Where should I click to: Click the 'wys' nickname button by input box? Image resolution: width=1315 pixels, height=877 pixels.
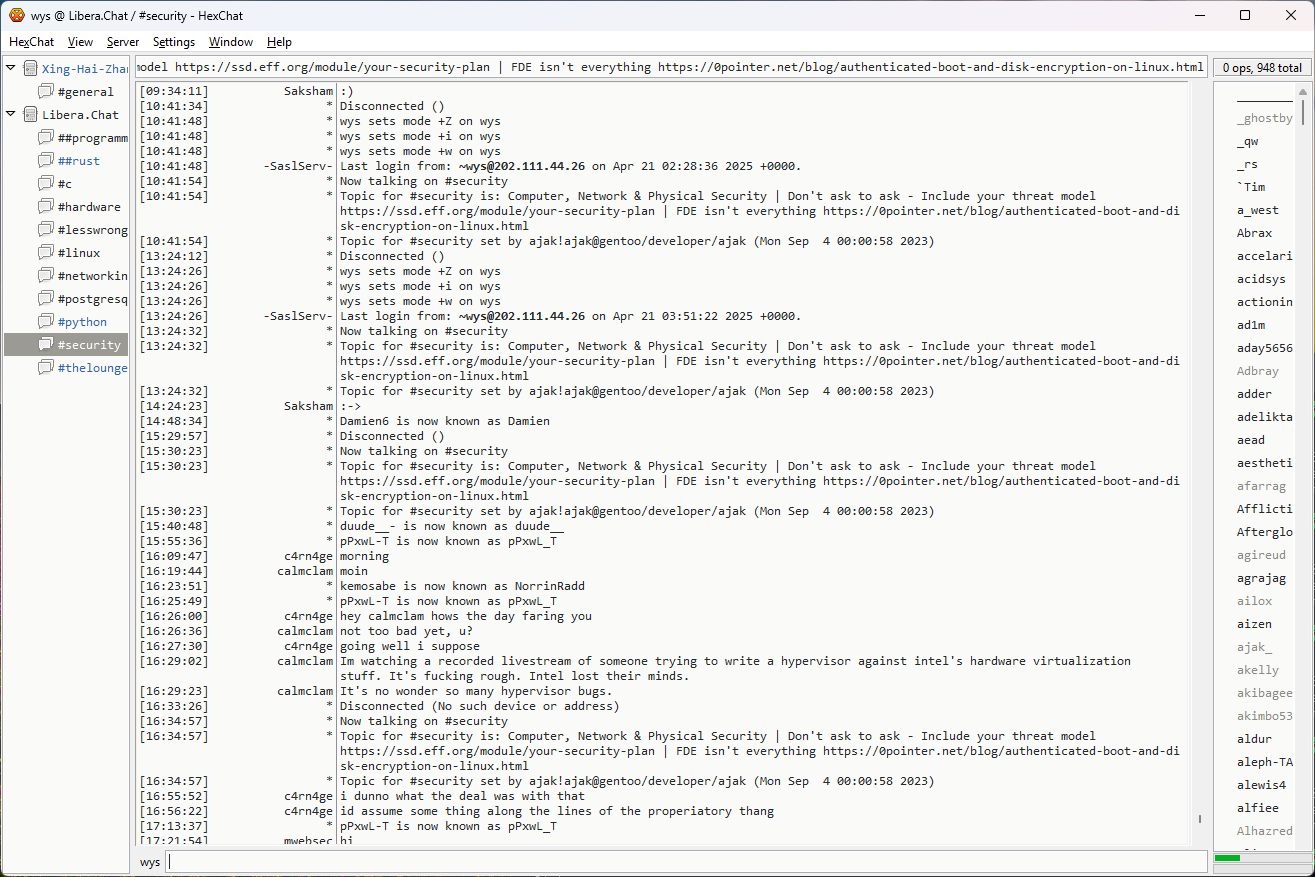pos(150,862)
